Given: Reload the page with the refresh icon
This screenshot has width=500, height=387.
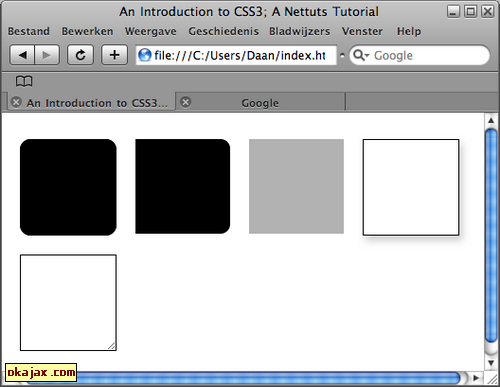Looking at the screenshot, I should 80,55.
